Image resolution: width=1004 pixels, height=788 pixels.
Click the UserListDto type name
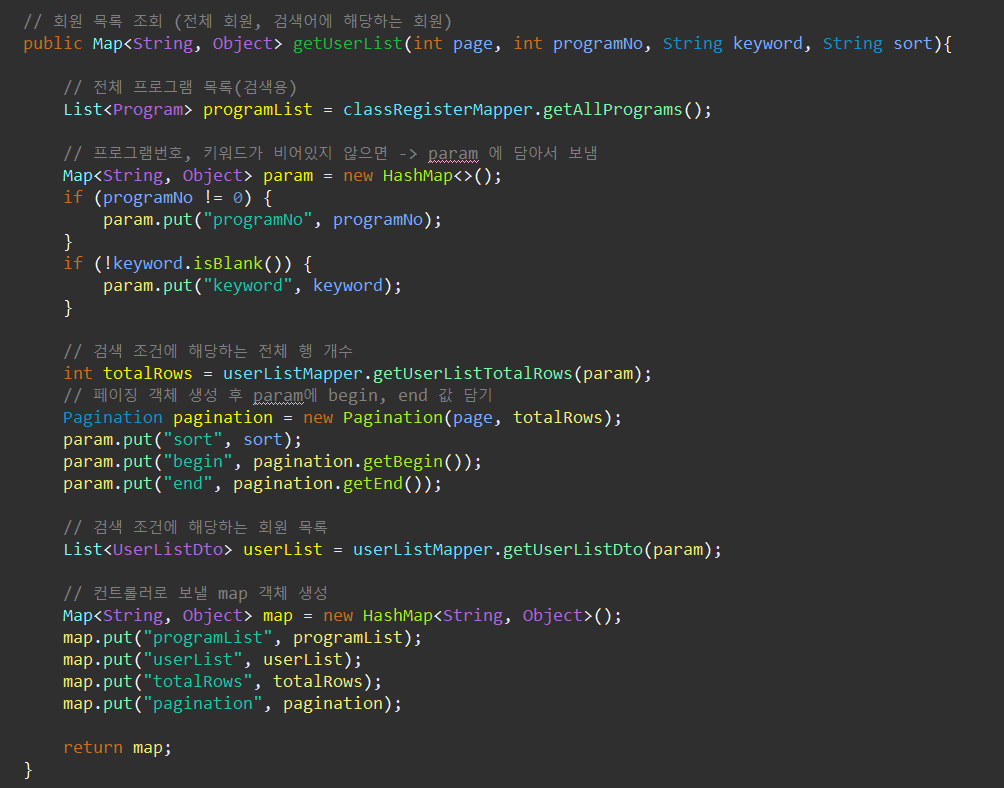(168, 549)
